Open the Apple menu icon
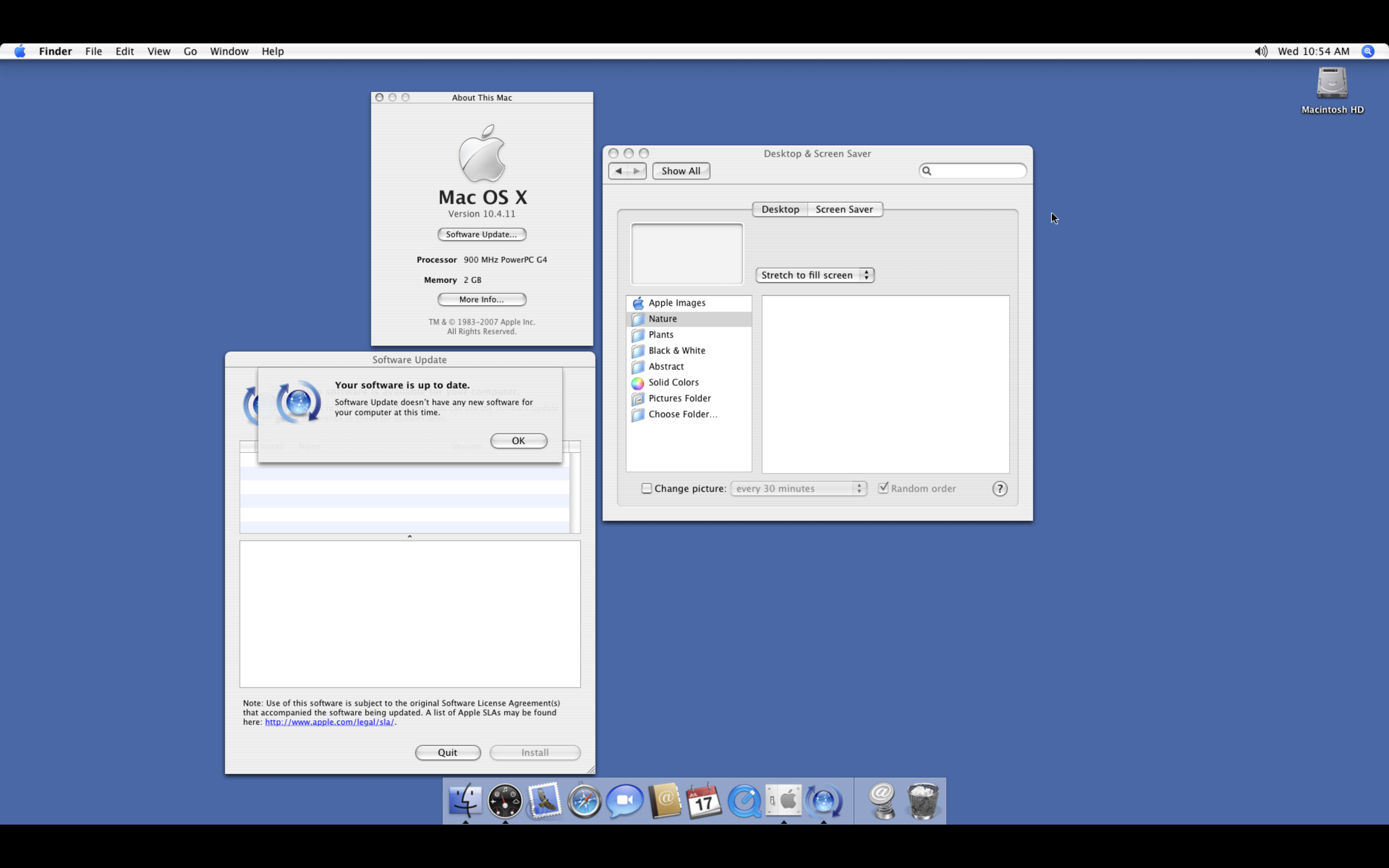Viewport: 1389px width, 868px height. 20,51
